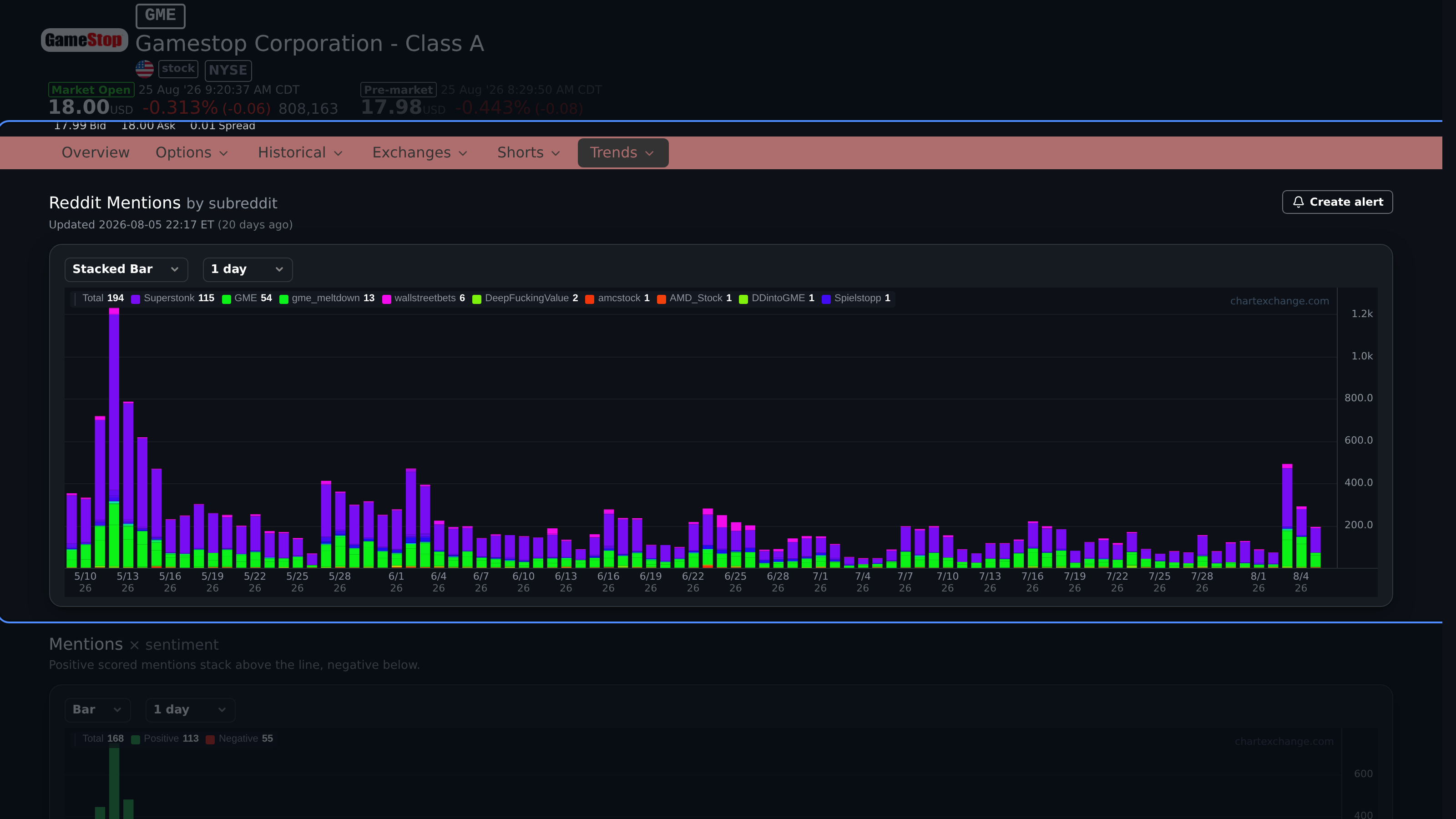Image resolution: width=1456 pixels, height=819 pixels.
Task: Expand the Exchanges menu
Action: pyautogui.click(x=420, y=152)
